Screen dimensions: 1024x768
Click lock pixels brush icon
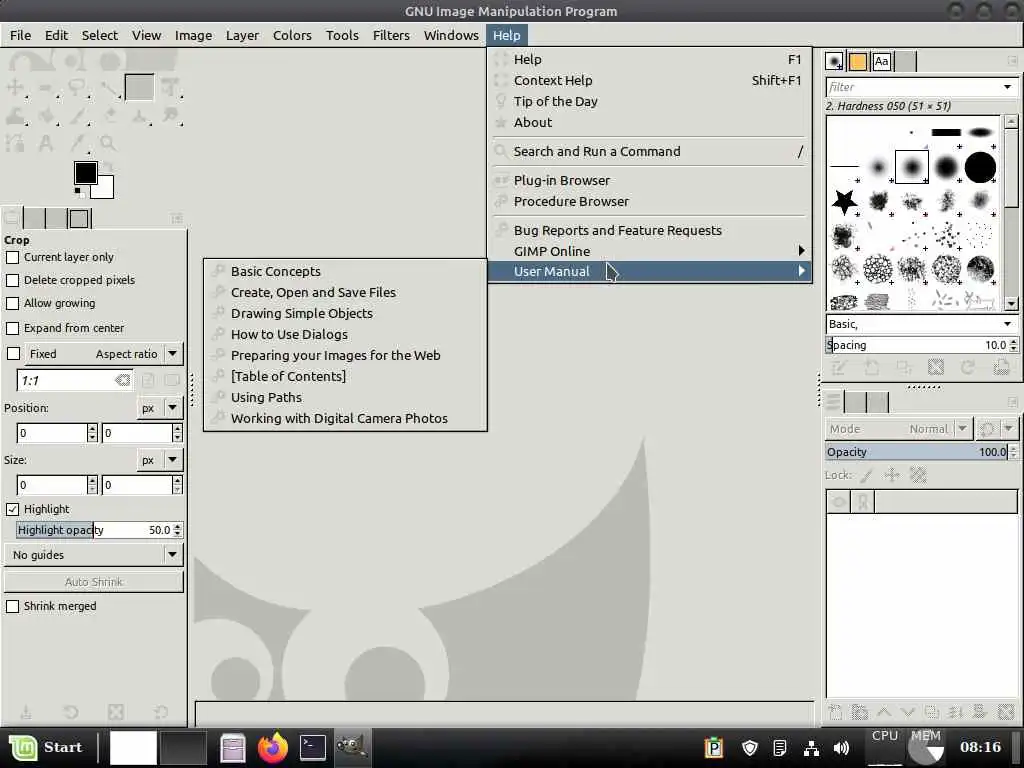866,475
